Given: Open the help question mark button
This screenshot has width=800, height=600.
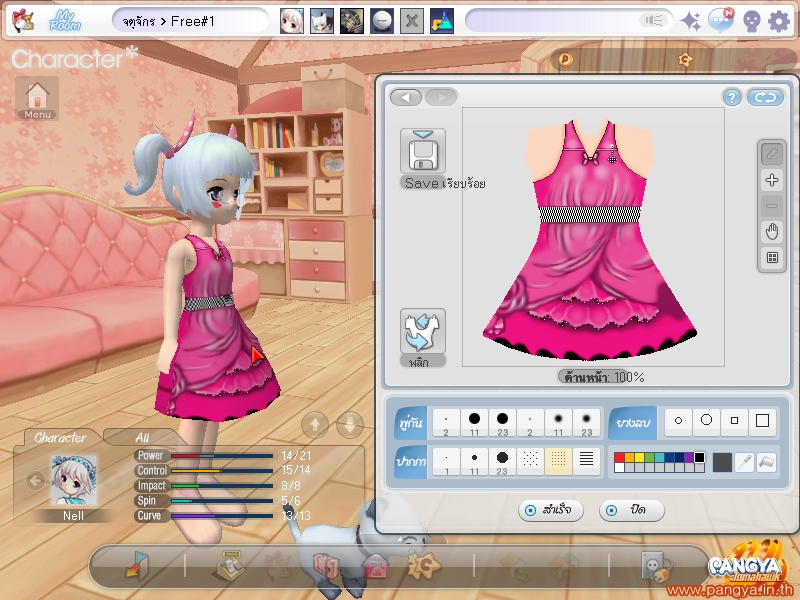Looking at the screenshot, I should coord(732,97).
